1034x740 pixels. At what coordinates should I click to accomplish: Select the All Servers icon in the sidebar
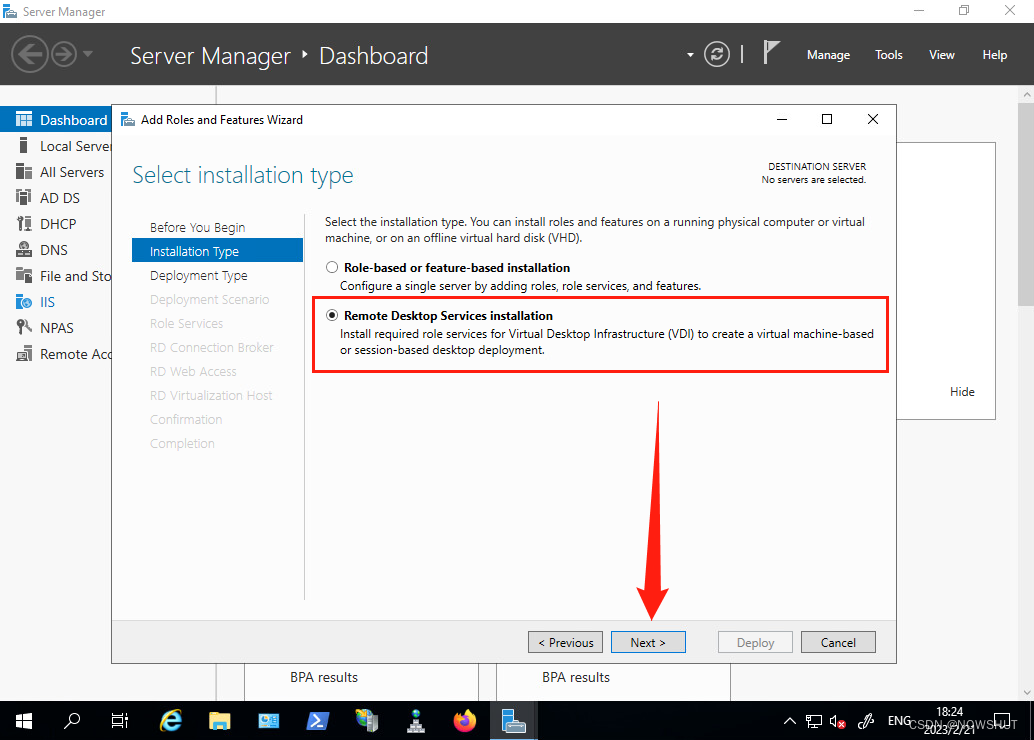[24, 171]
